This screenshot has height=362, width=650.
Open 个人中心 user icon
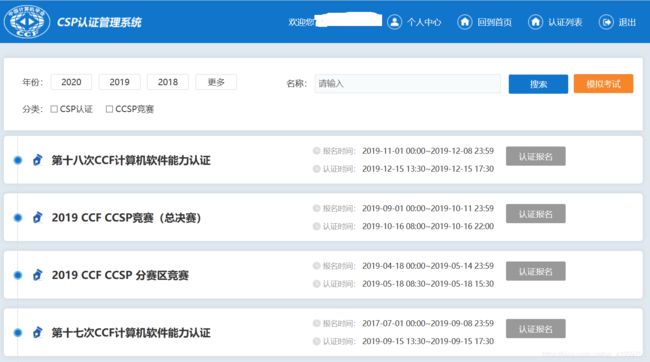(x=395, y=22)
